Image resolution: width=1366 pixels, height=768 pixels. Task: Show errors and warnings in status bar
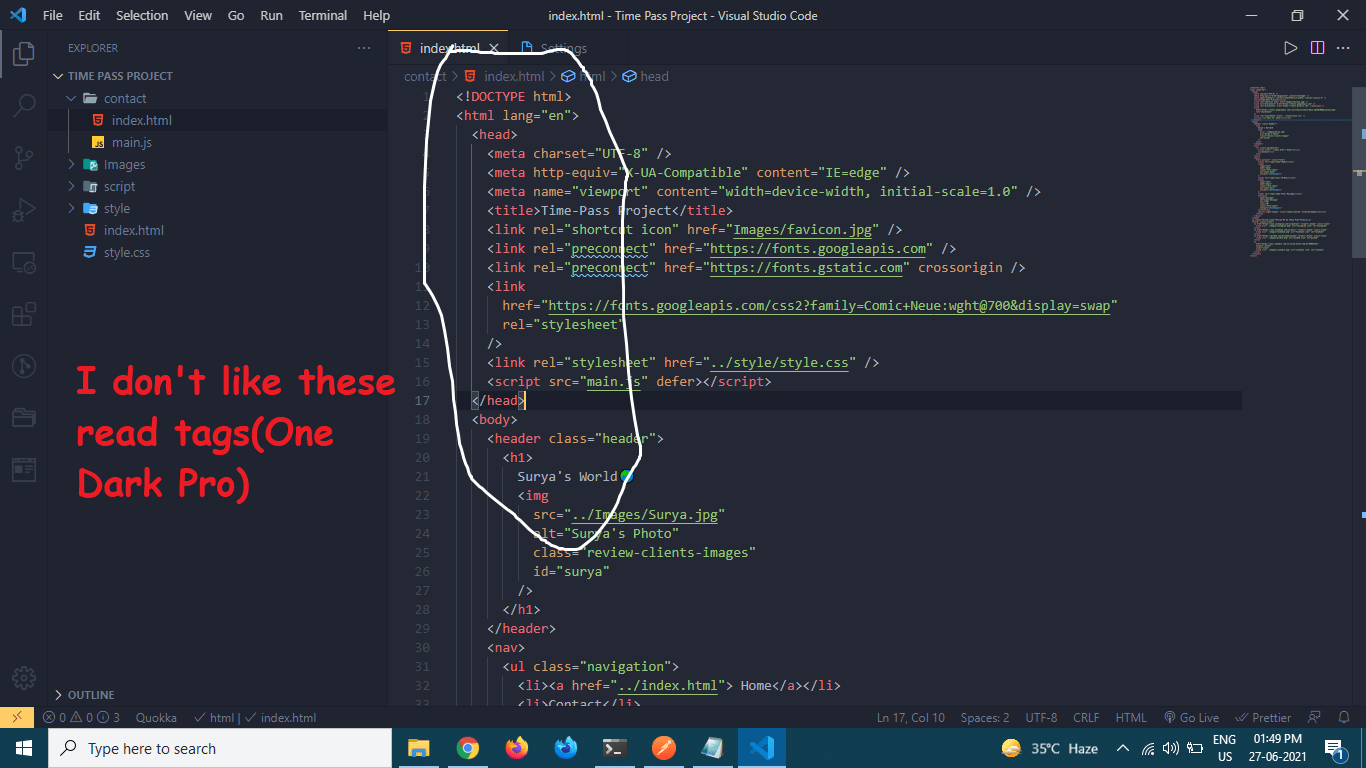[81, 718]
